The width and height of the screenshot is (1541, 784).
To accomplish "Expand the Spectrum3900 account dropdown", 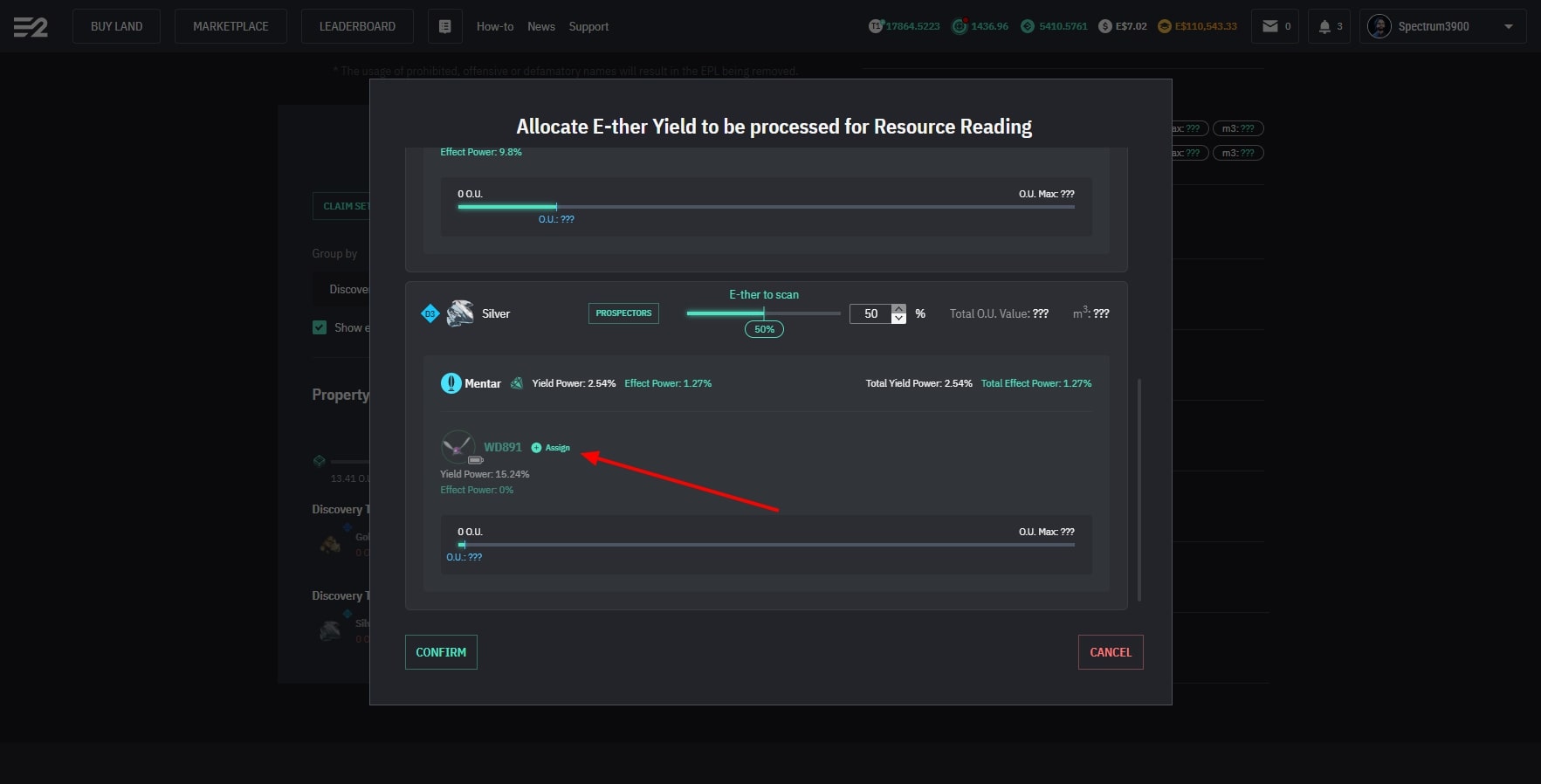I will pos(1508,26).
